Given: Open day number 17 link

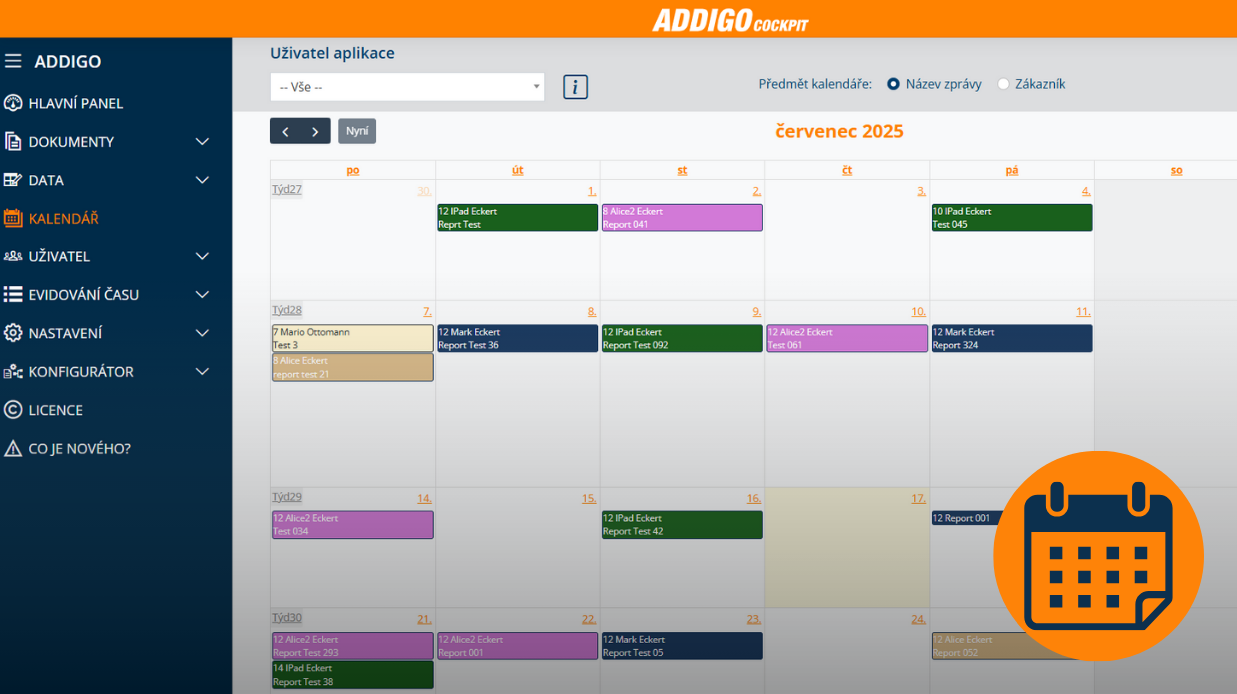Looking at the screenshot, I should pyautogui.click(x=918, y=498).
